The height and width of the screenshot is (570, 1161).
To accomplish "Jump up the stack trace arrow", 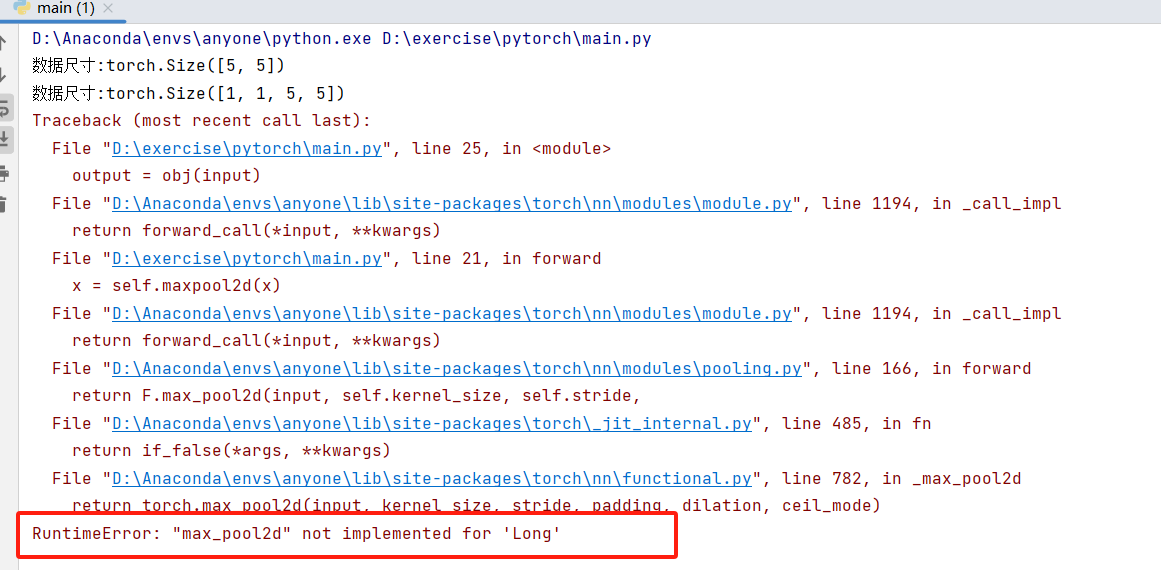I will point(4,42).
